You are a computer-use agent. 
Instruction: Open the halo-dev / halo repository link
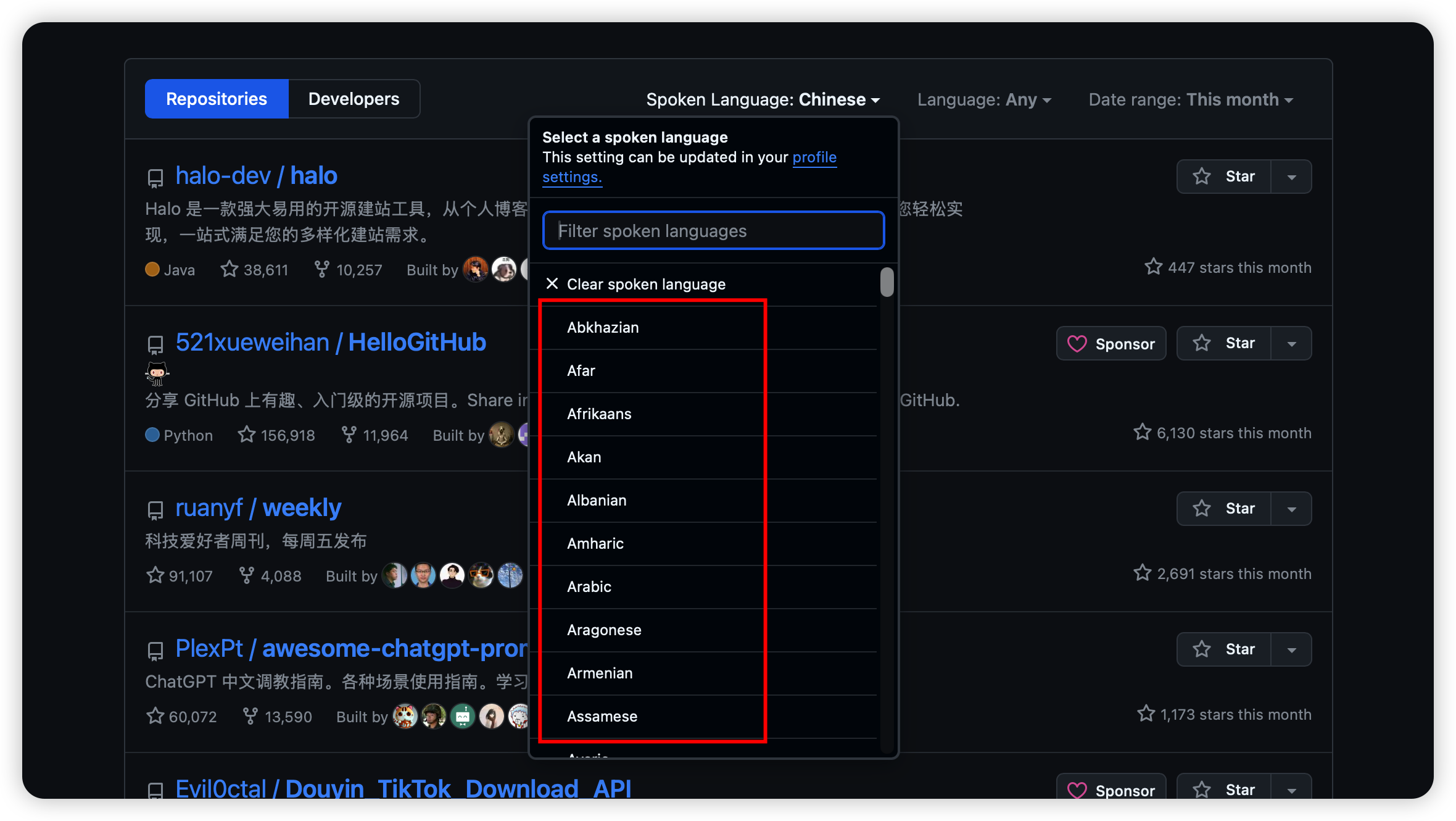coord(257,176)
